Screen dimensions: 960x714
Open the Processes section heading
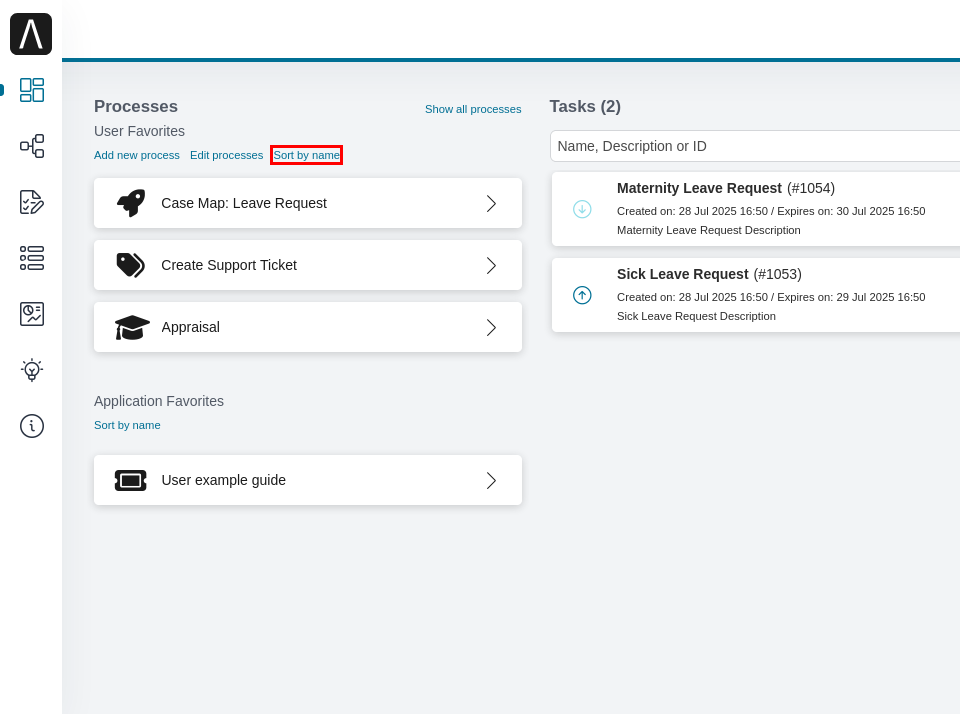136,106
